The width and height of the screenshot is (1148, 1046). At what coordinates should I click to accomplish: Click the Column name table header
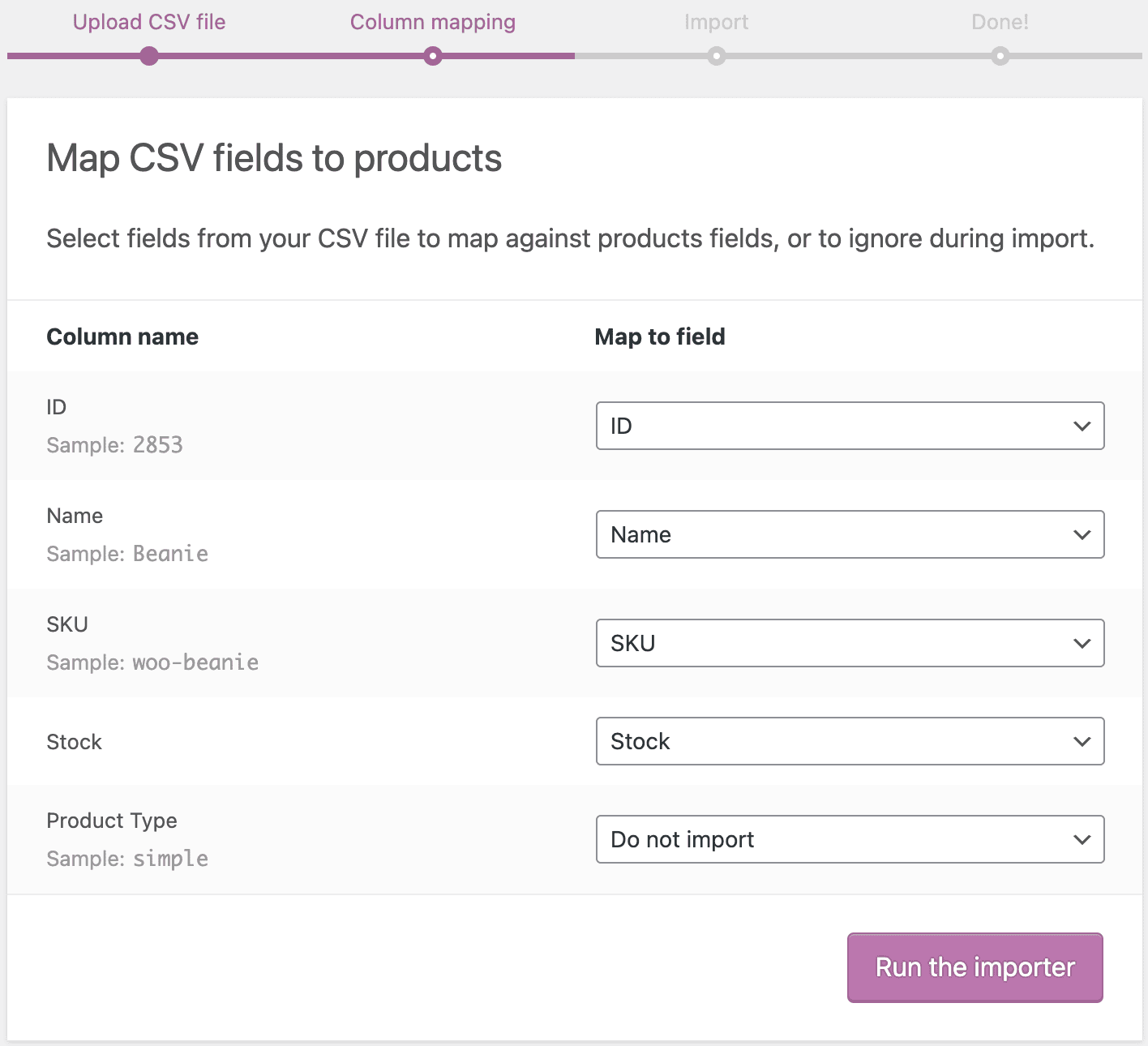coord(122,337)
